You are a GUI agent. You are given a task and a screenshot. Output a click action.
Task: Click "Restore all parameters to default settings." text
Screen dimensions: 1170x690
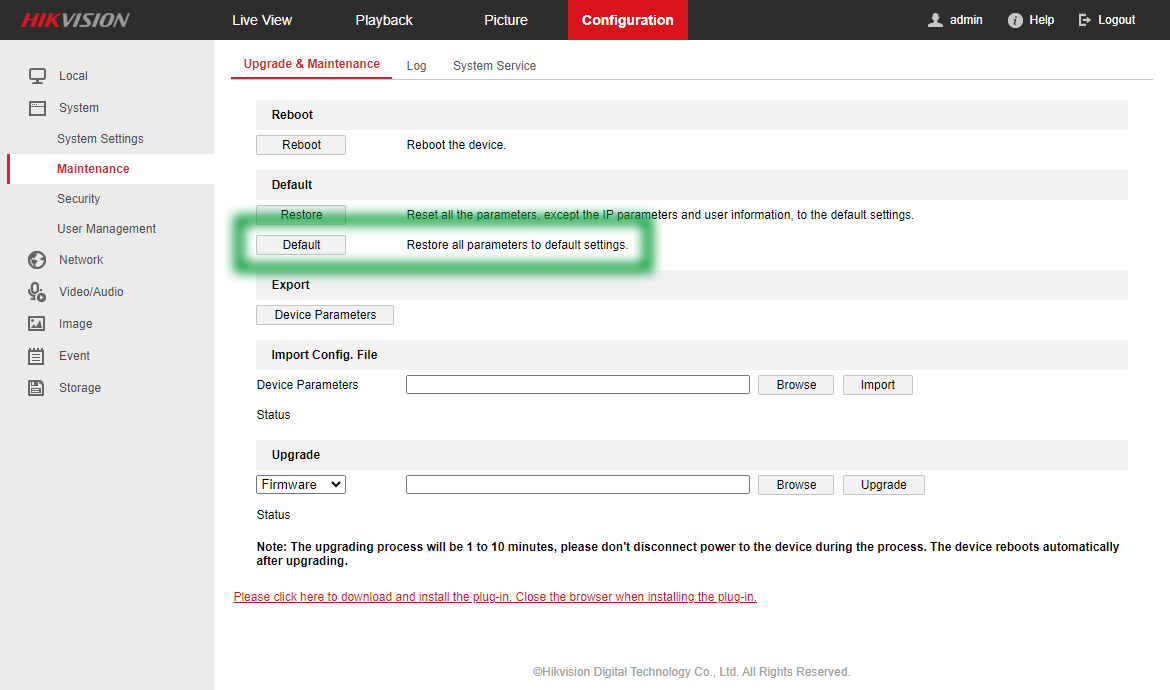tap(517, 245)
